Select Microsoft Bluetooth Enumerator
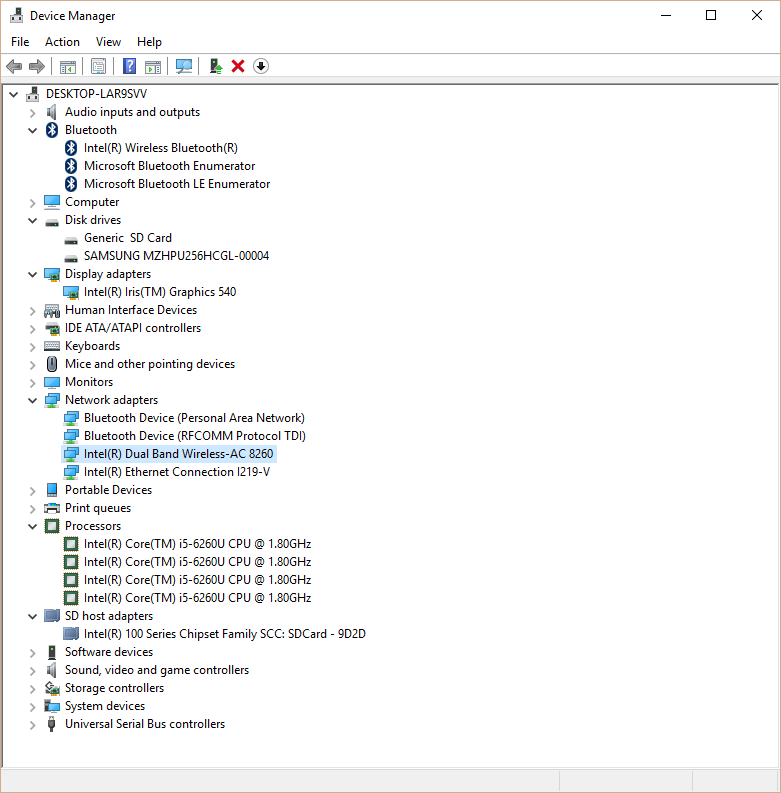The height and width of the screenshot is (793, 781). (x=169, y=166)
